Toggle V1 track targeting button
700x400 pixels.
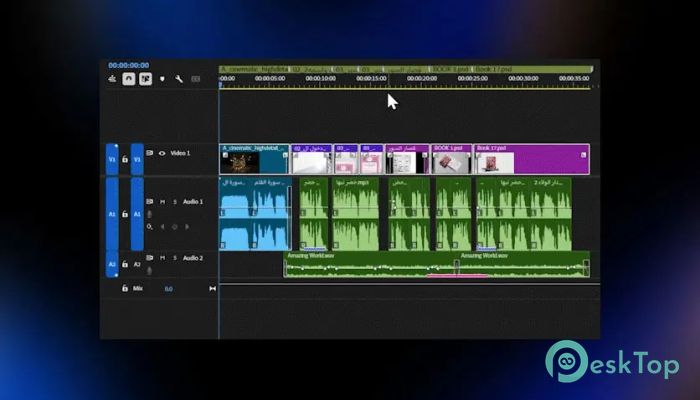coord(137,159)
